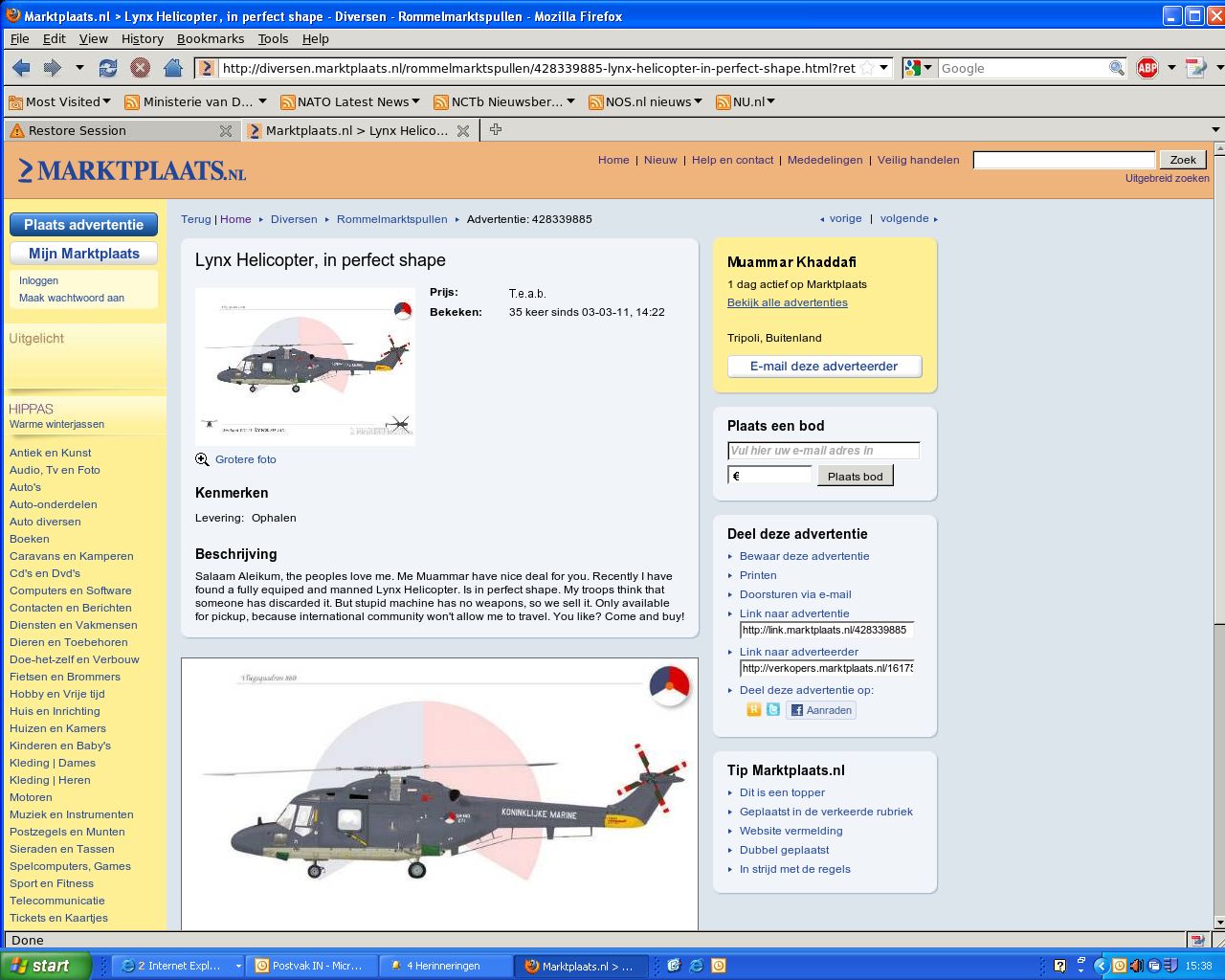Open the Bookmarks menu

(x=211, y=38)
